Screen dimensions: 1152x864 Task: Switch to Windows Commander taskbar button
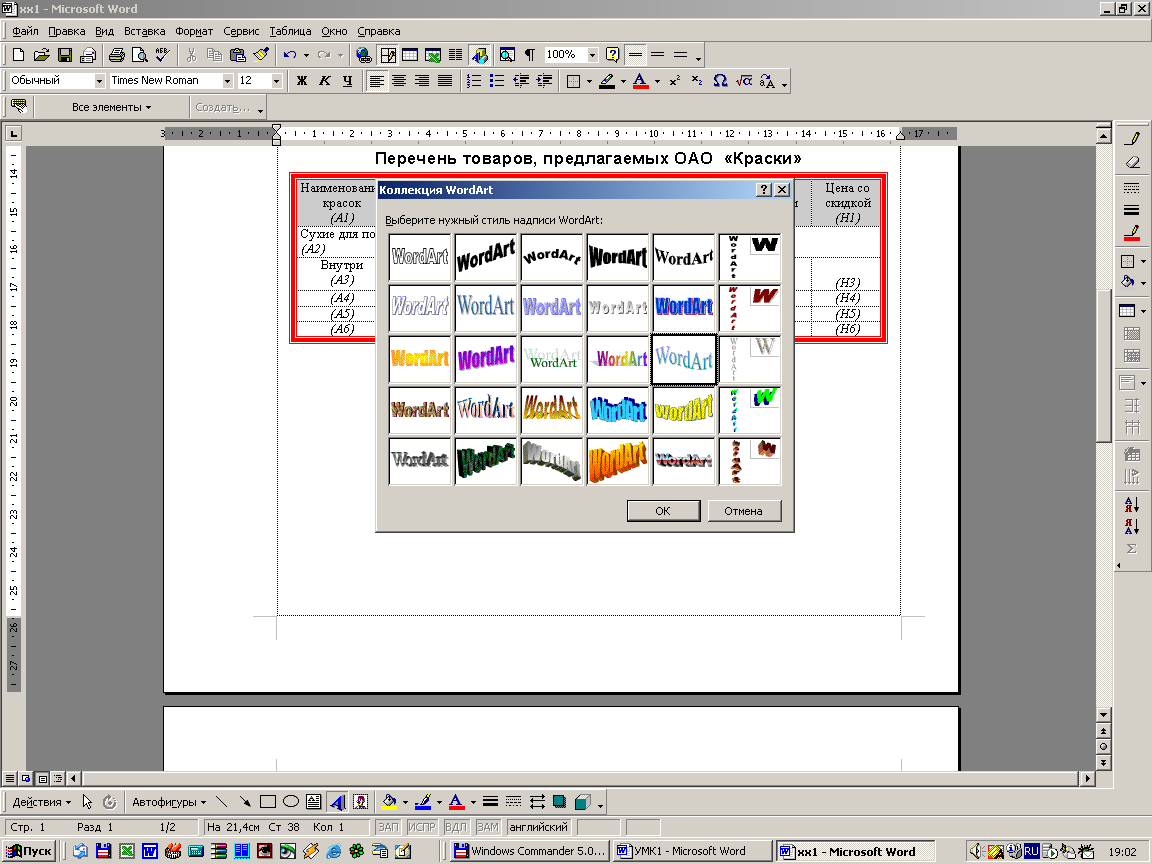[530, 851]
